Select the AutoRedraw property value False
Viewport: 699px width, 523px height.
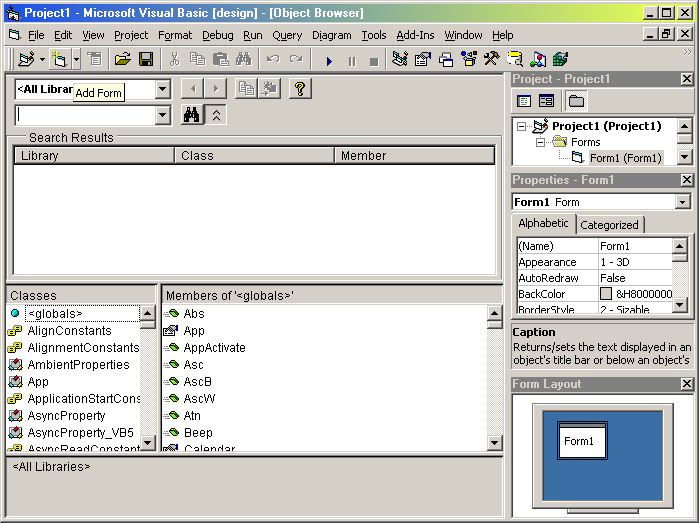pos(635,278)
